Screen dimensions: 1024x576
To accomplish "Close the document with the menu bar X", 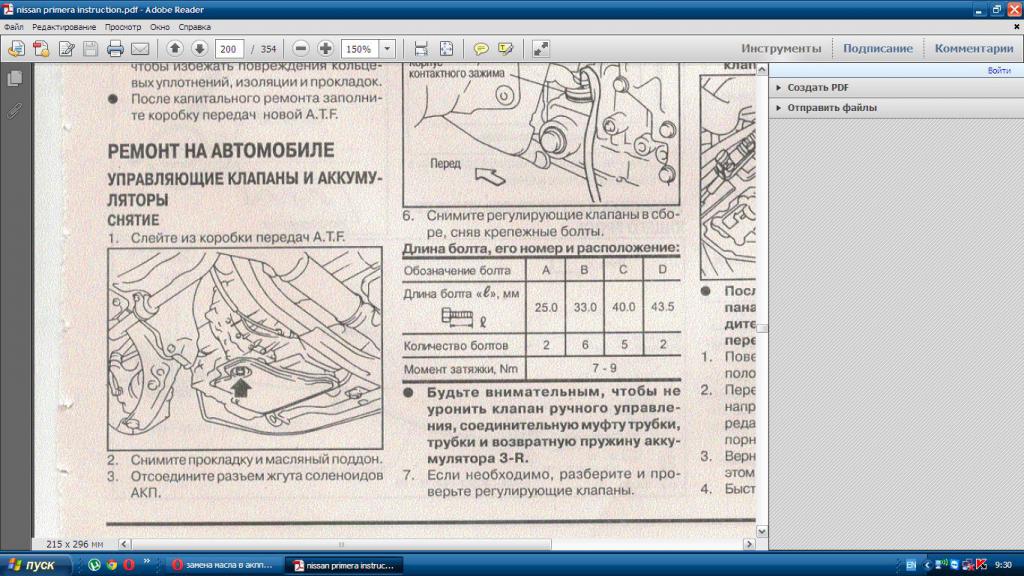I will click(x=1016, y=27).
